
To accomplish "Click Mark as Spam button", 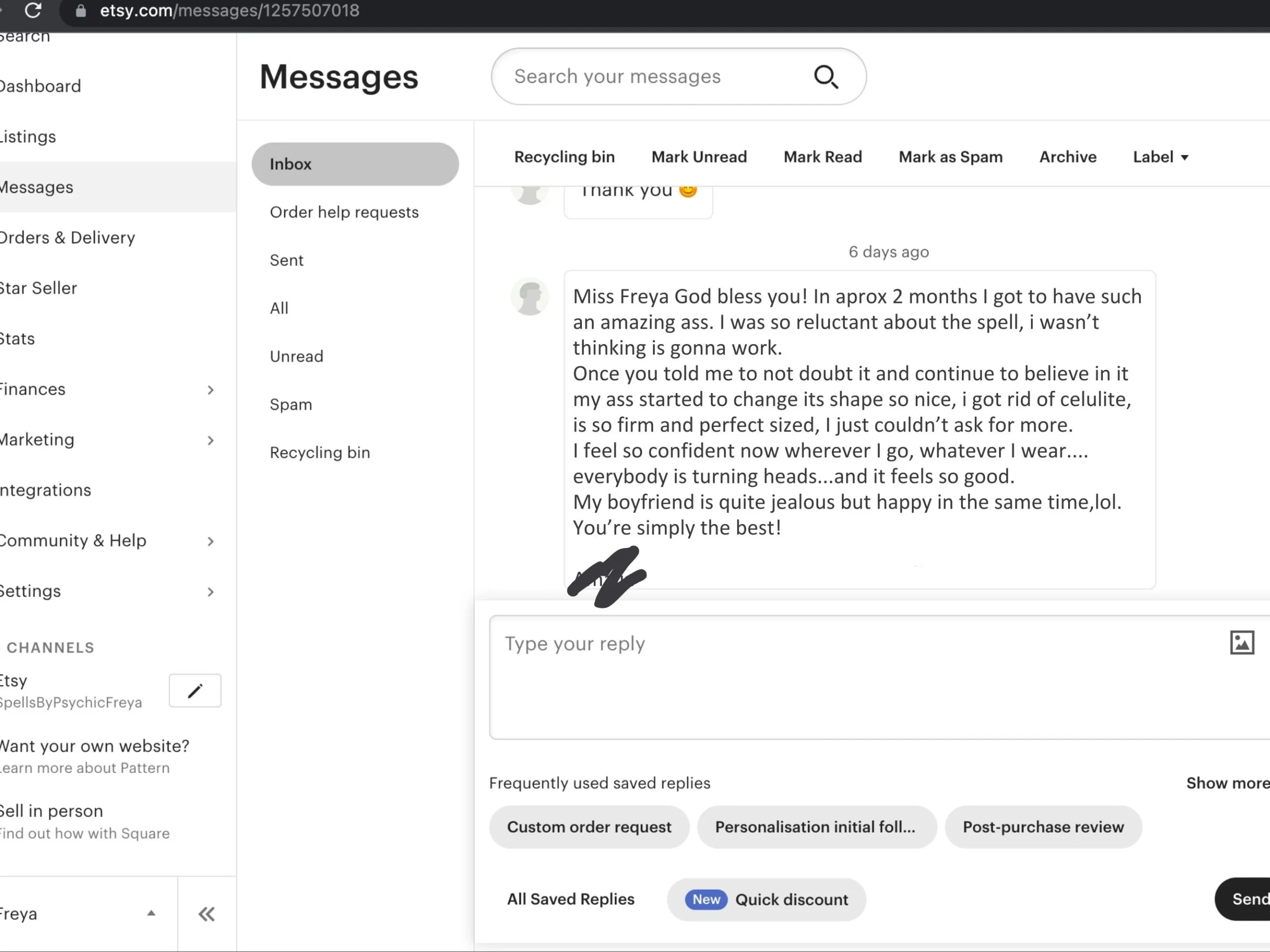I will point(950,157).
